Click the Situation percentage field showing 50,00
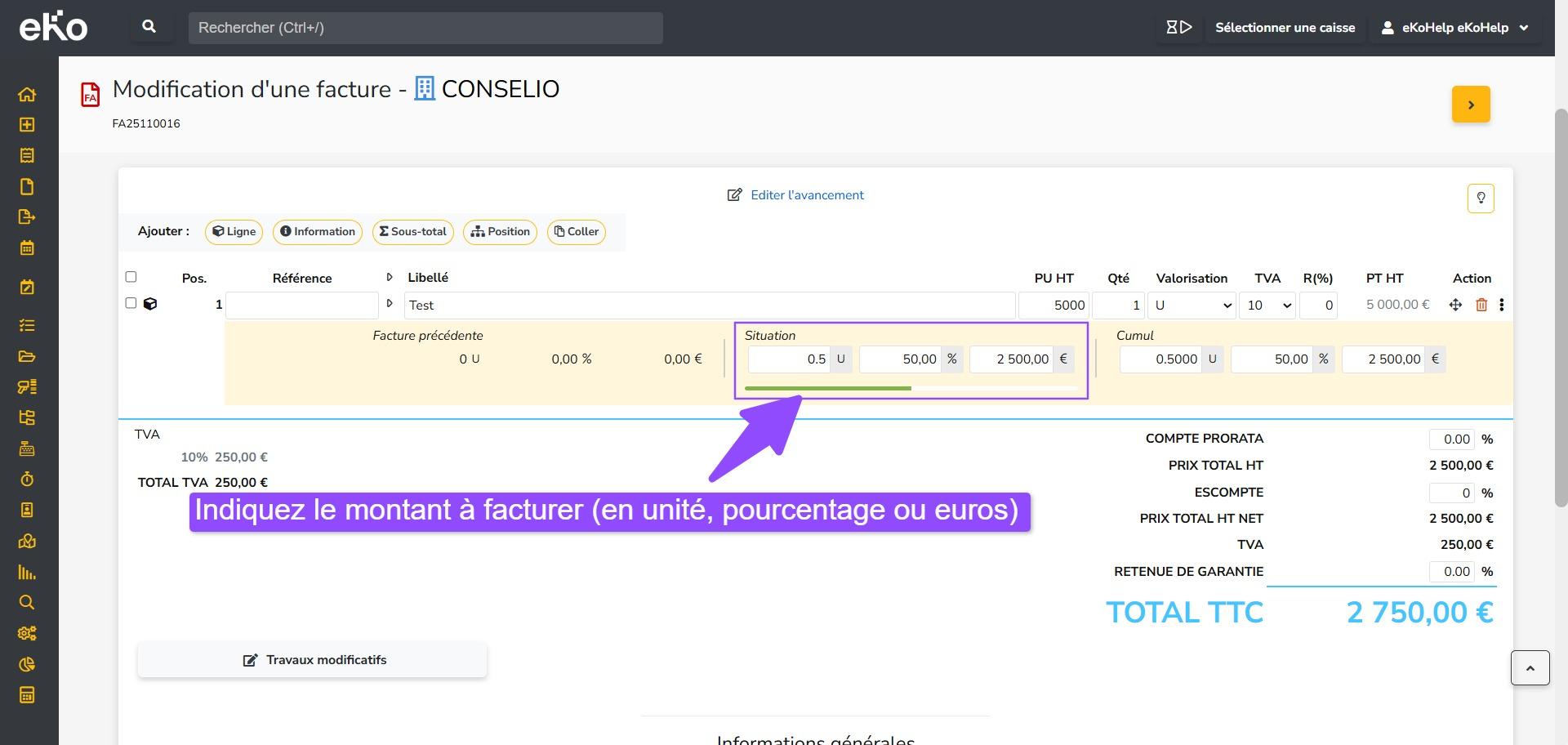 click(898, 359)
